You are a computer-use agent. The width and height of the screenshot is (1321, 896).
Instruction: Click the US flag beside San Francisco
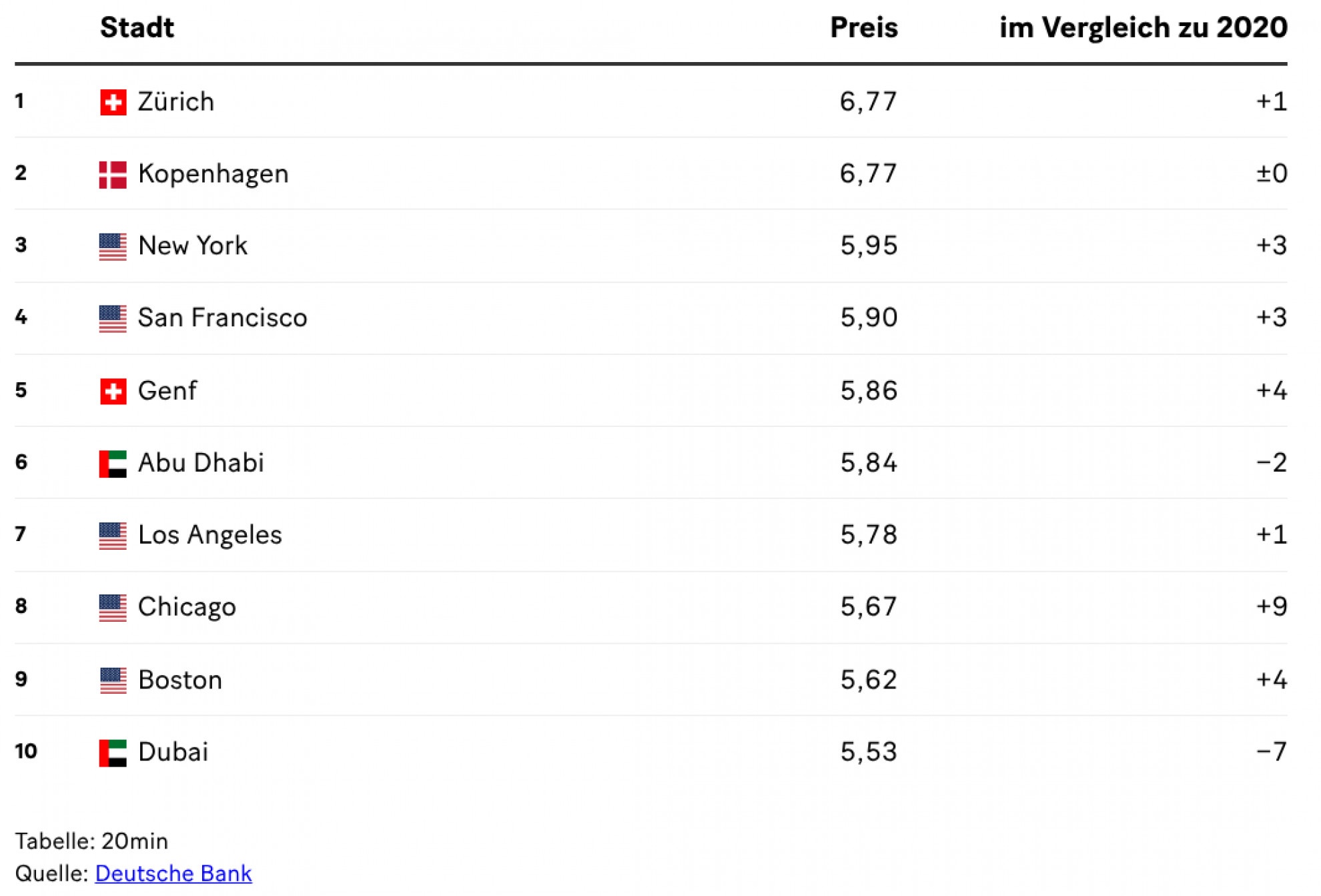coord(113,319)
